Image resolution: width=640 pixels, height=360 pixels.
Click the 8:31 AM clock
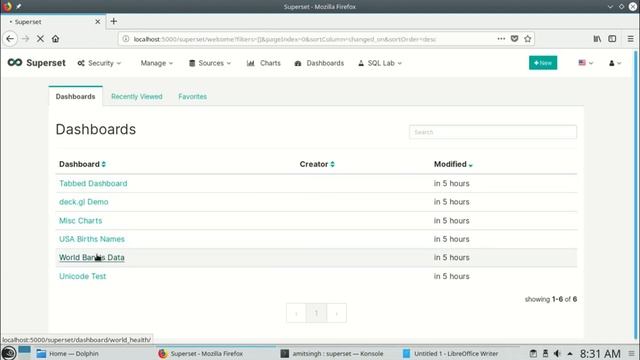click(x=600, y=353)
